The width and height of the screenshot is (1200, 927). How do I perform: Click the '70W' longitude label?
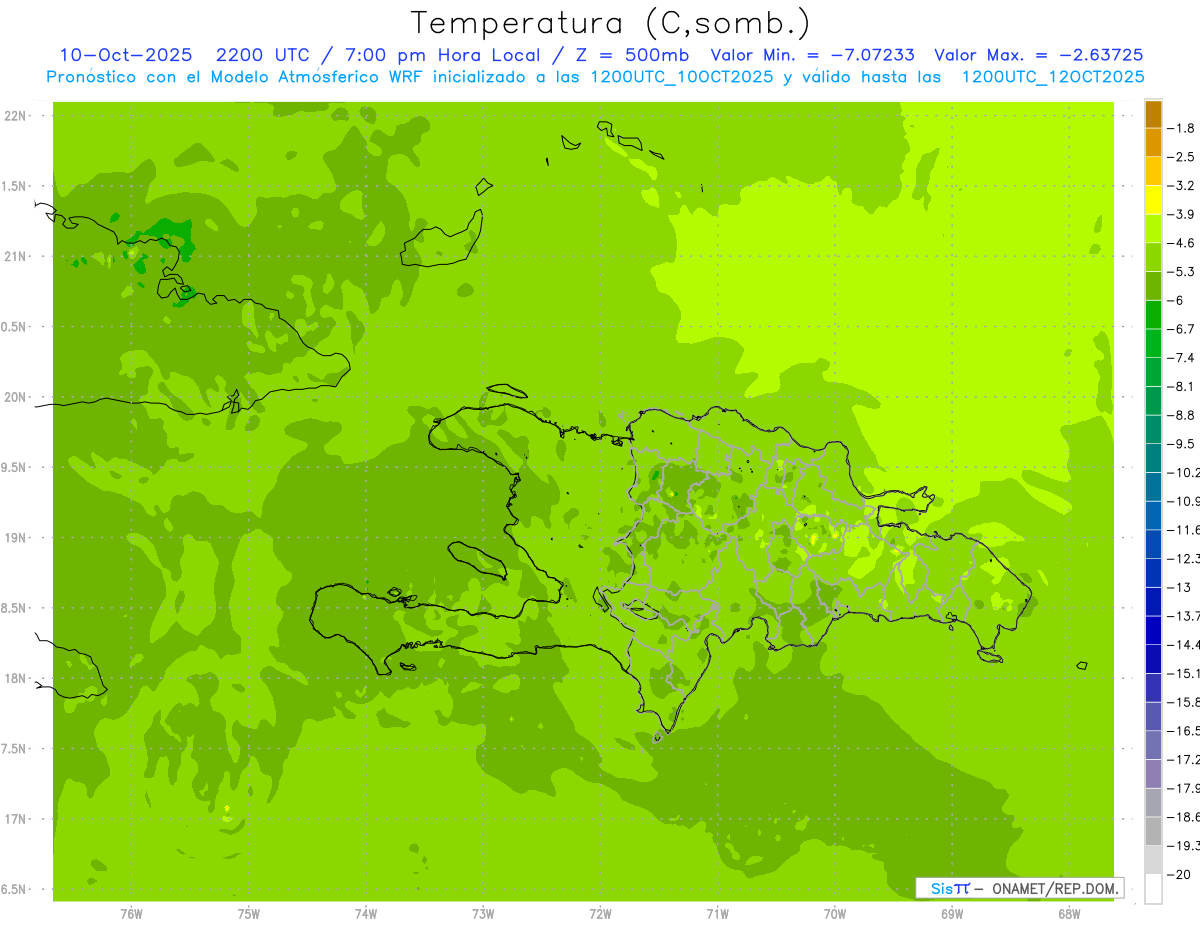point(835,913)
